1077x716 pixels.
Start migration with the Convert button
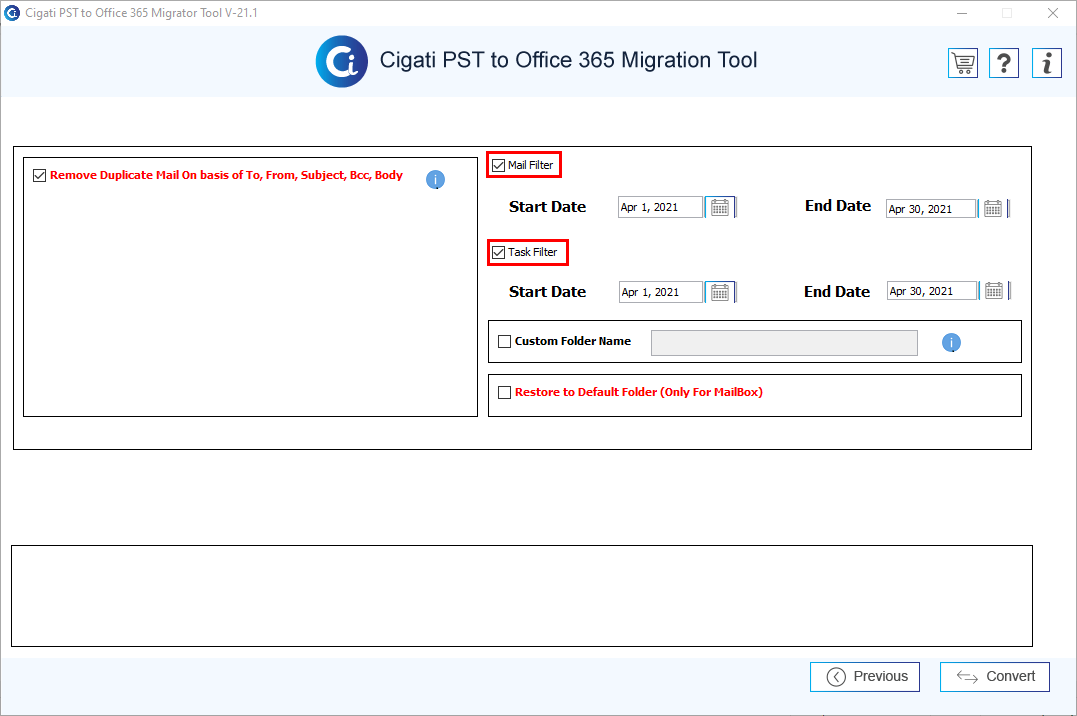click(995, 677)
